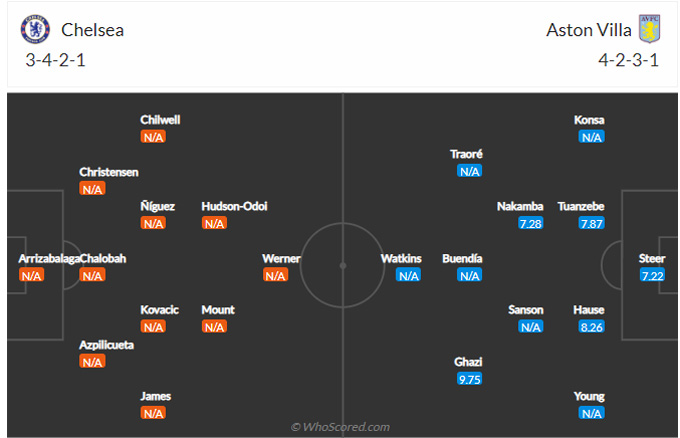Click Werner's orange N/A rating badge
The image size is (680, 438).
[275, 275]
